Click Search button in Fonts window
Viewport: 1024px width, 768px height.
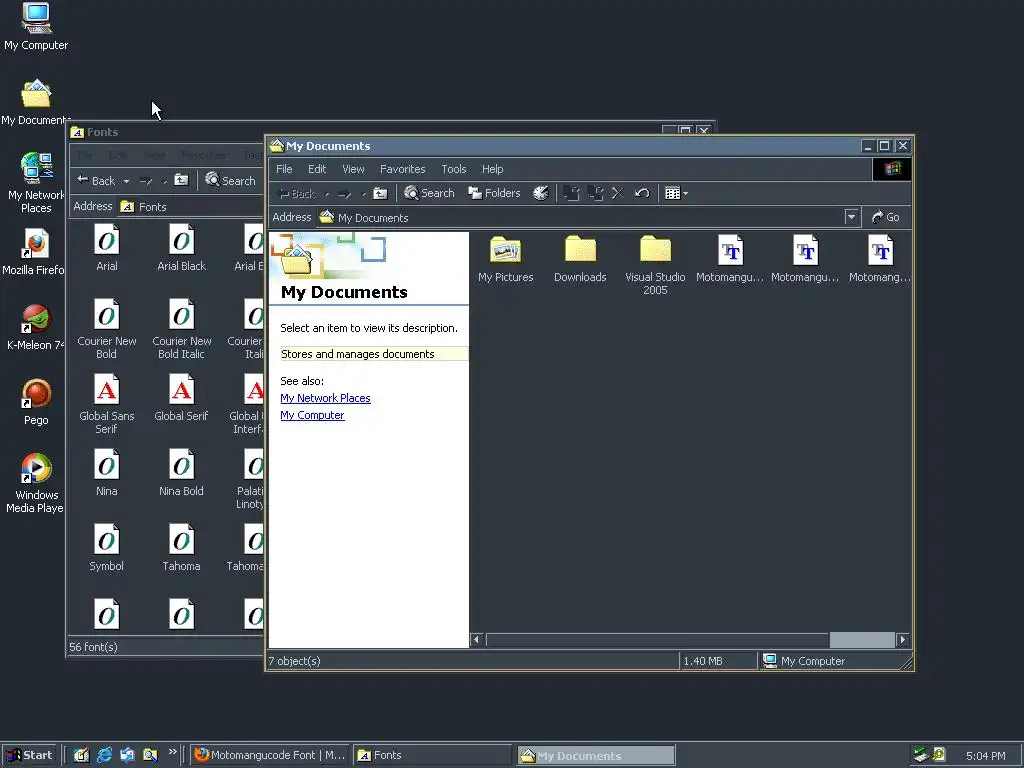[x=231, y=181]
